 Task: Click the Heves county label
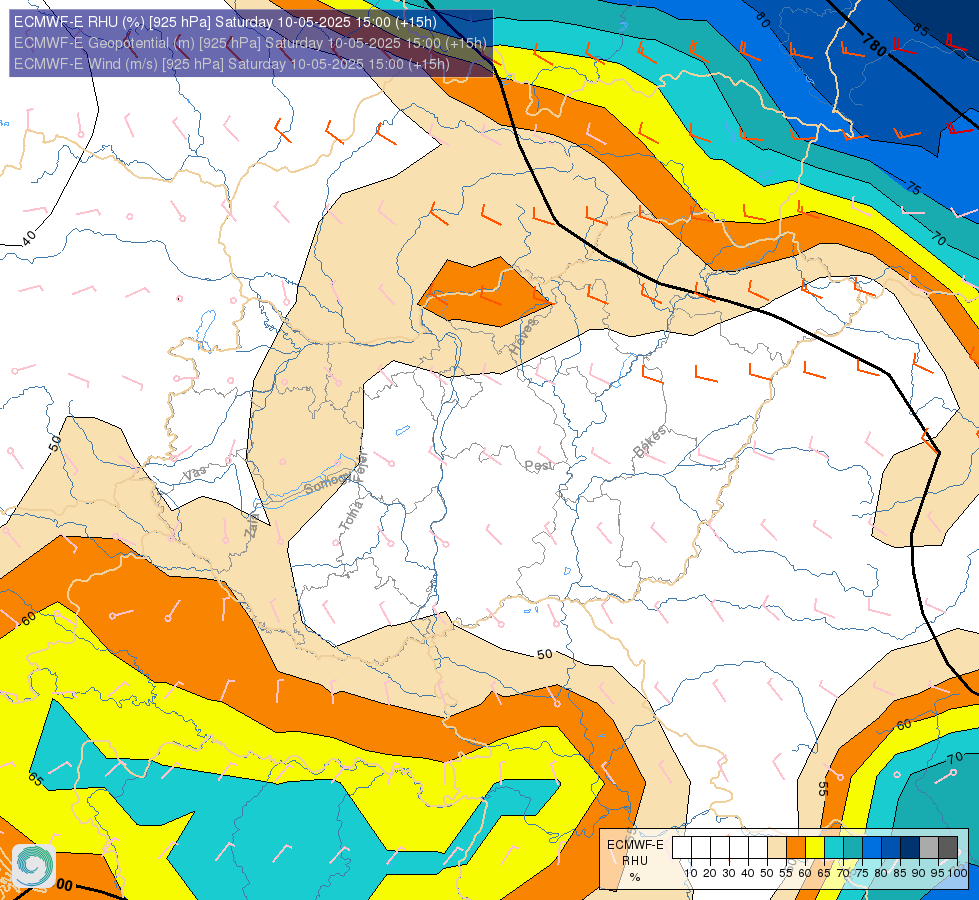click(523, 337)
